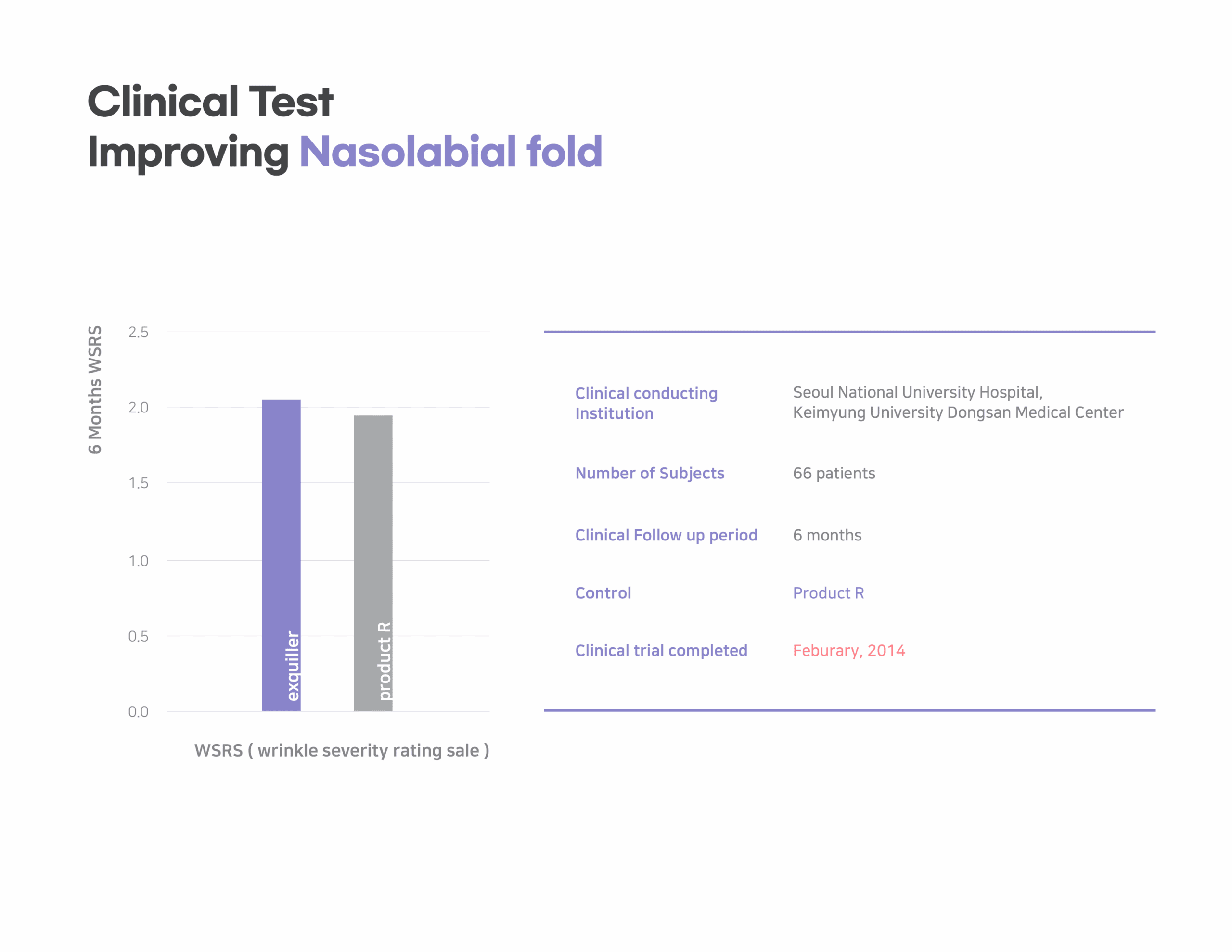Click the "6 Months WSRS" axis label
1232x952 pixels.
(95, 389)
